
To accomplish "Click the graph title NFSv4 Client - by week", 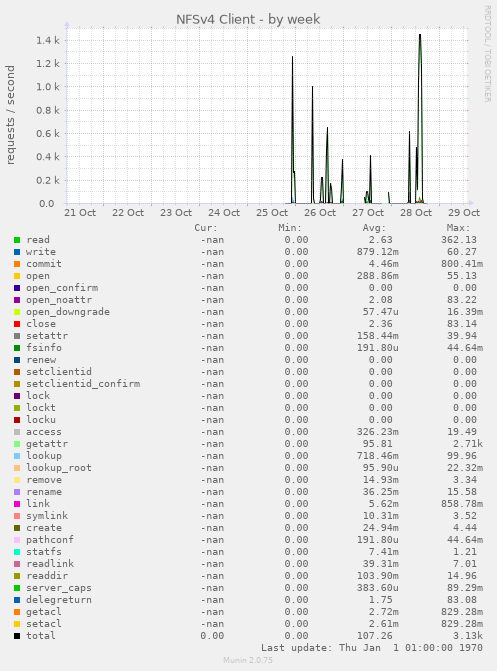I will click(248, 19).
